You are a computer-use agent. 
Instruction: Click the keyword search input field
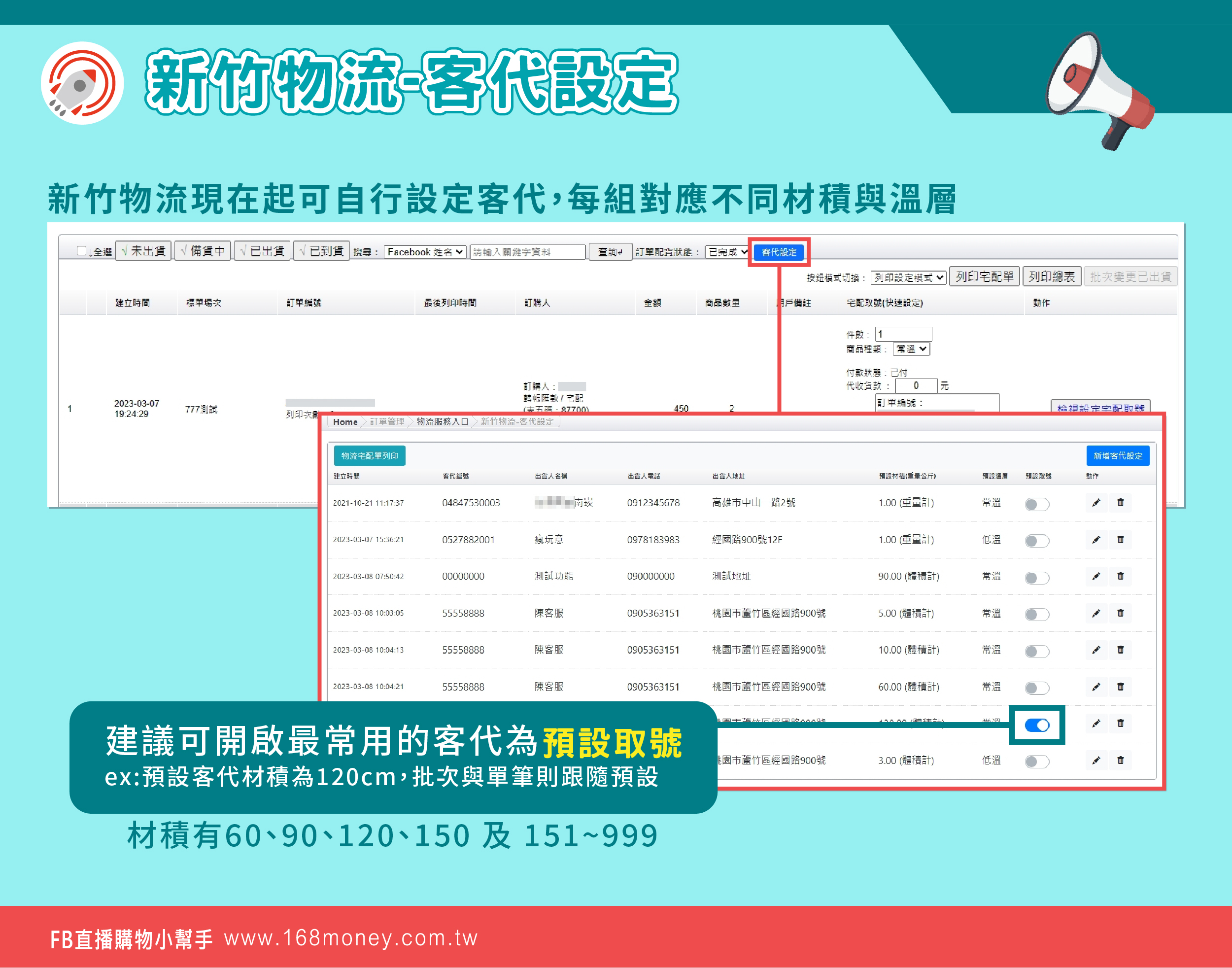pos(527,252)
